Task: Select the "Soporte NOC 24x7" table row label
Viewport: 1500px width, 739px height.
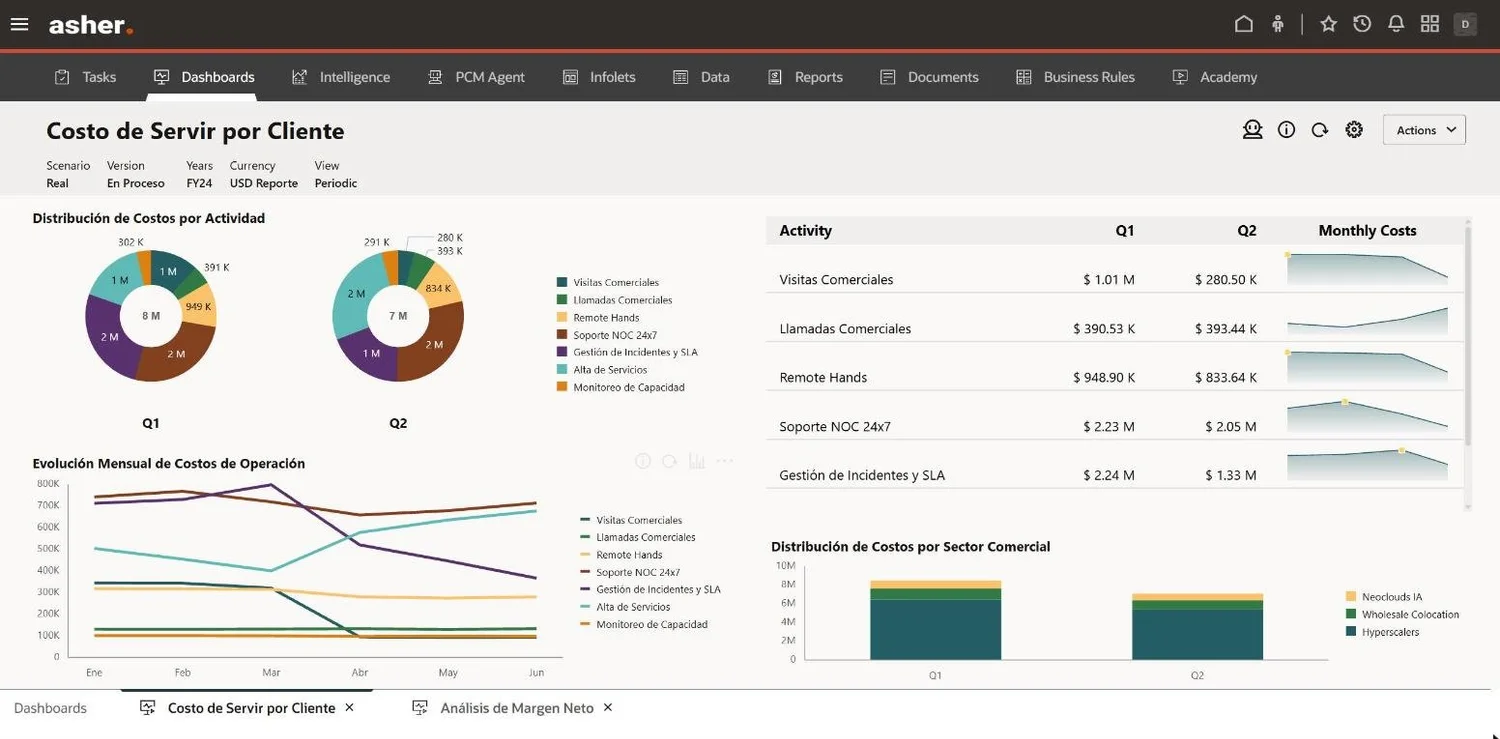Action: click(x=835, y=427)
